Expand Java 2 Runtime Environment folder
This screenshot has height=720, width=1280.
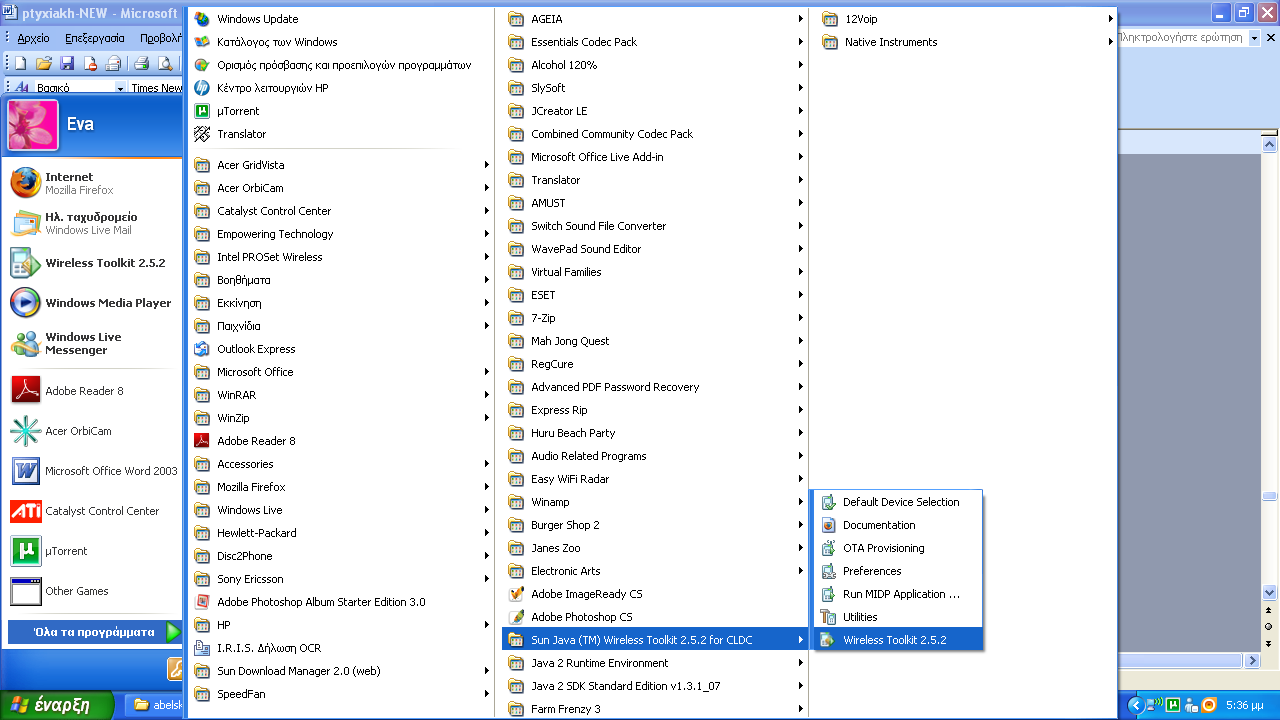[655, 663]
